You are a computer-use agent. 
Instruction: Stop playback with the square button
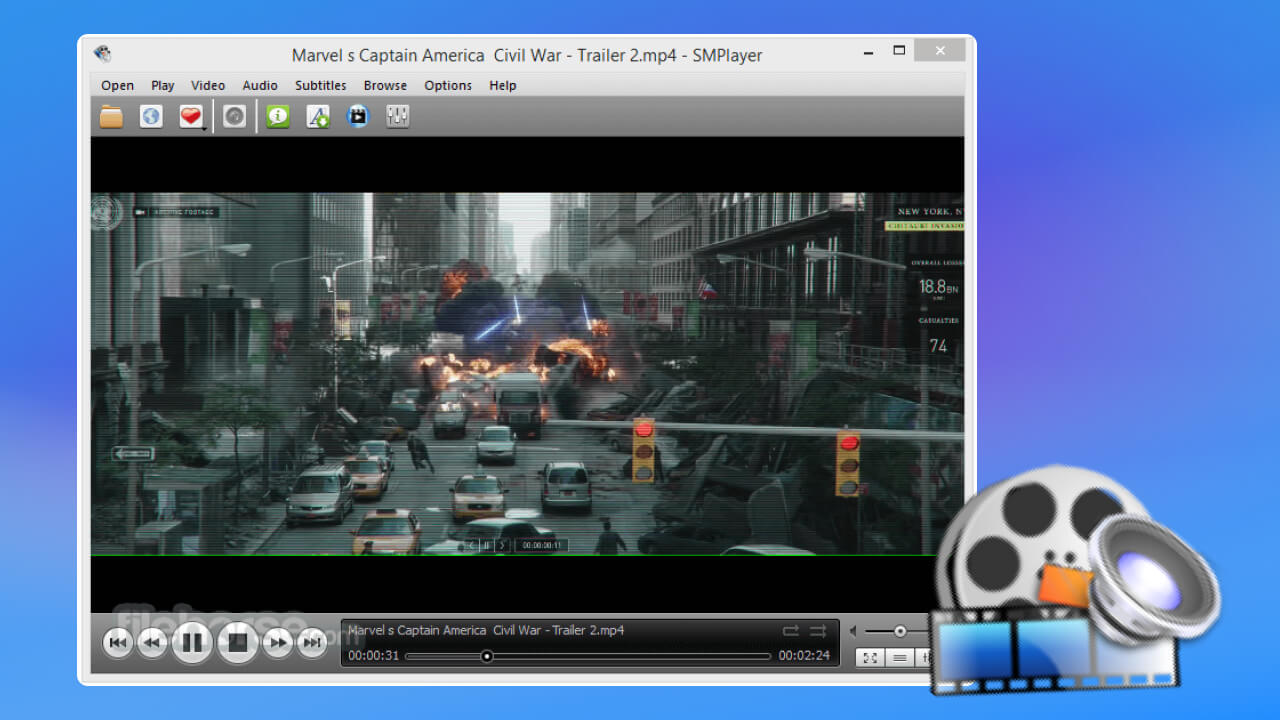tap(238, 642)
